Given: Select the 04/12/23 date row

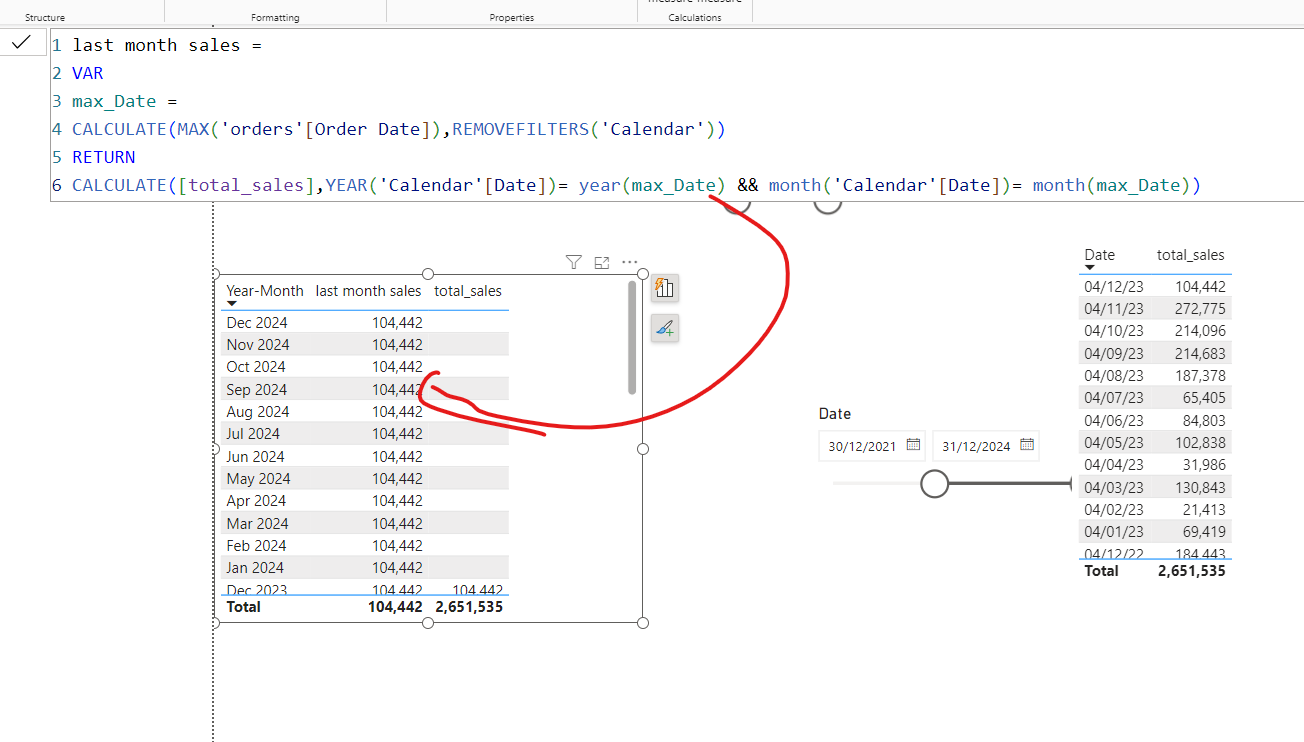Looking at the screenshot, I should tap(1114, 286).
